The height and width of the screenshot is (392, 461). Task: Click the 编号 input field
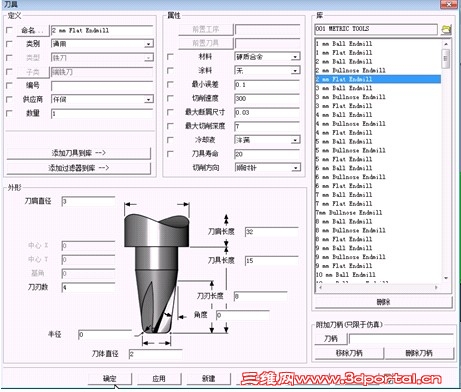(x=102, y=86)
